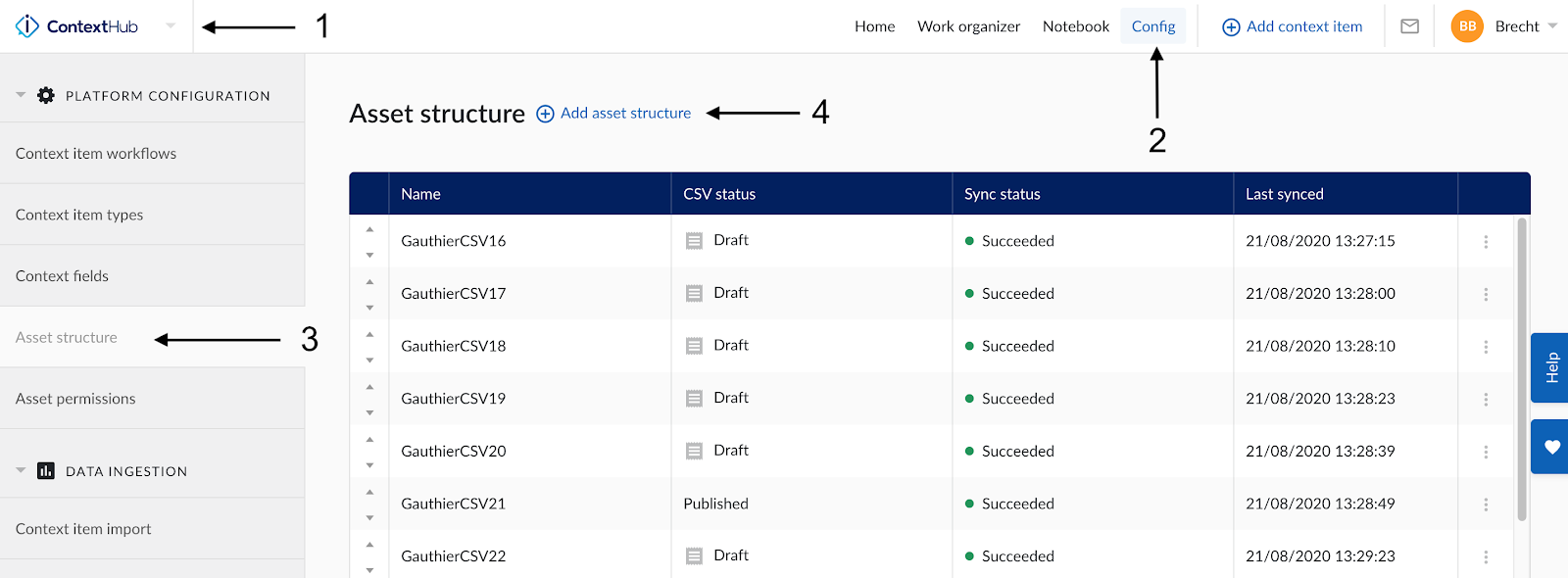Click the Platform Configuration gear icon
Screen dimensions: 1568x578
[x=46, y=95]
